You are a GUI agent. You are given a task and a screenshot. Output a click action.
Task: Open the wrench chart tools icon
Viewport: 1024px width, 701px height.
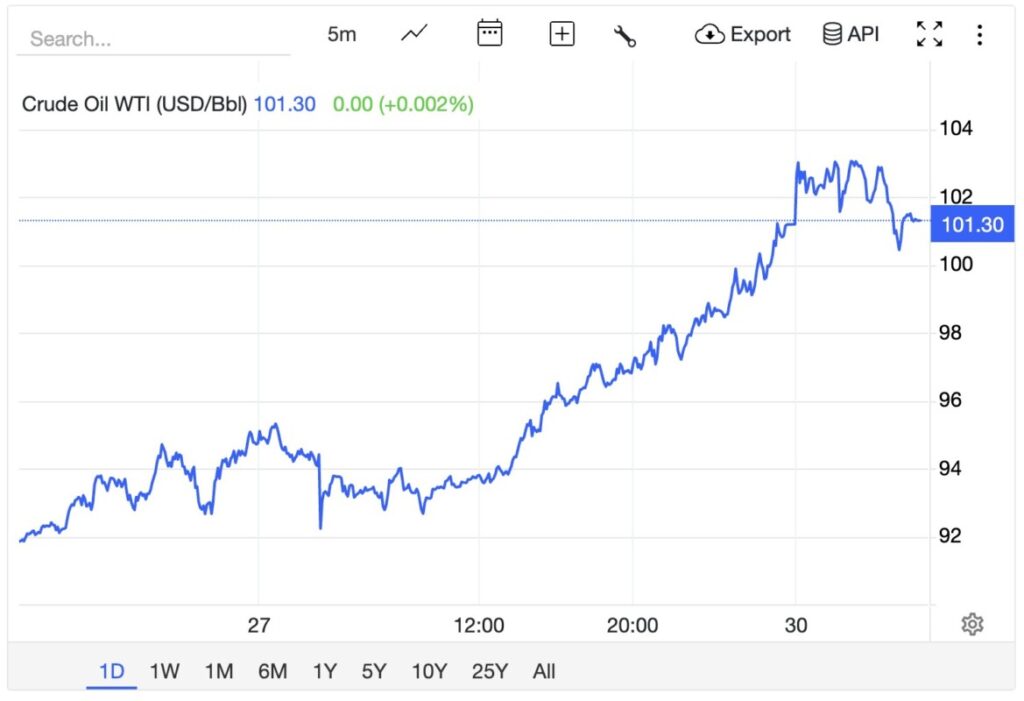point(624,33)
